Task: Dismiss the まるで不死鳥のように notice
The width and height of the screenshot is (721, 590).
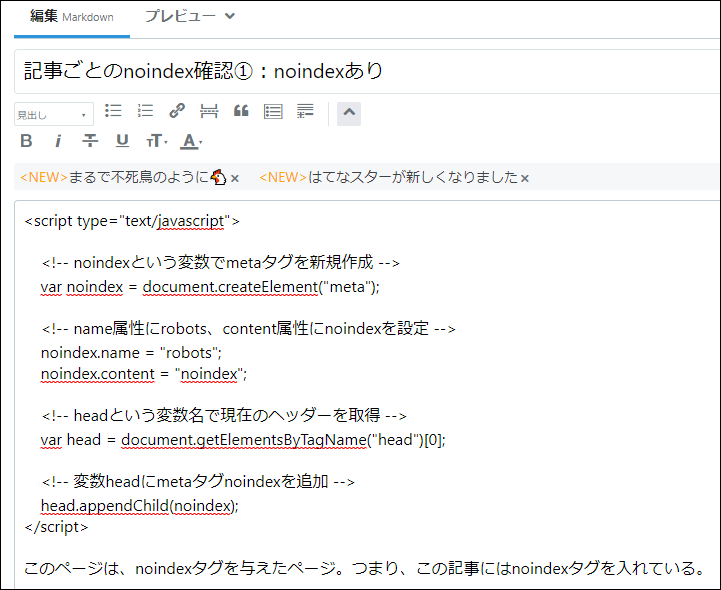Action: 235,178
